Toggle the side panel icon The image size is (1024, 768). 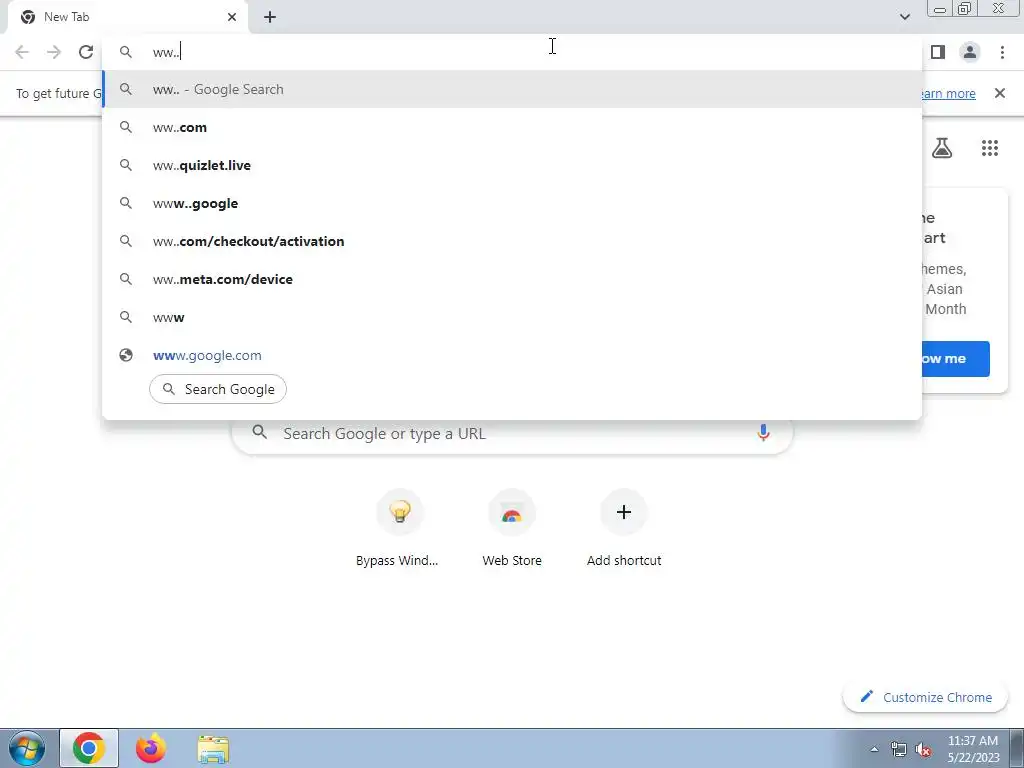938,52
